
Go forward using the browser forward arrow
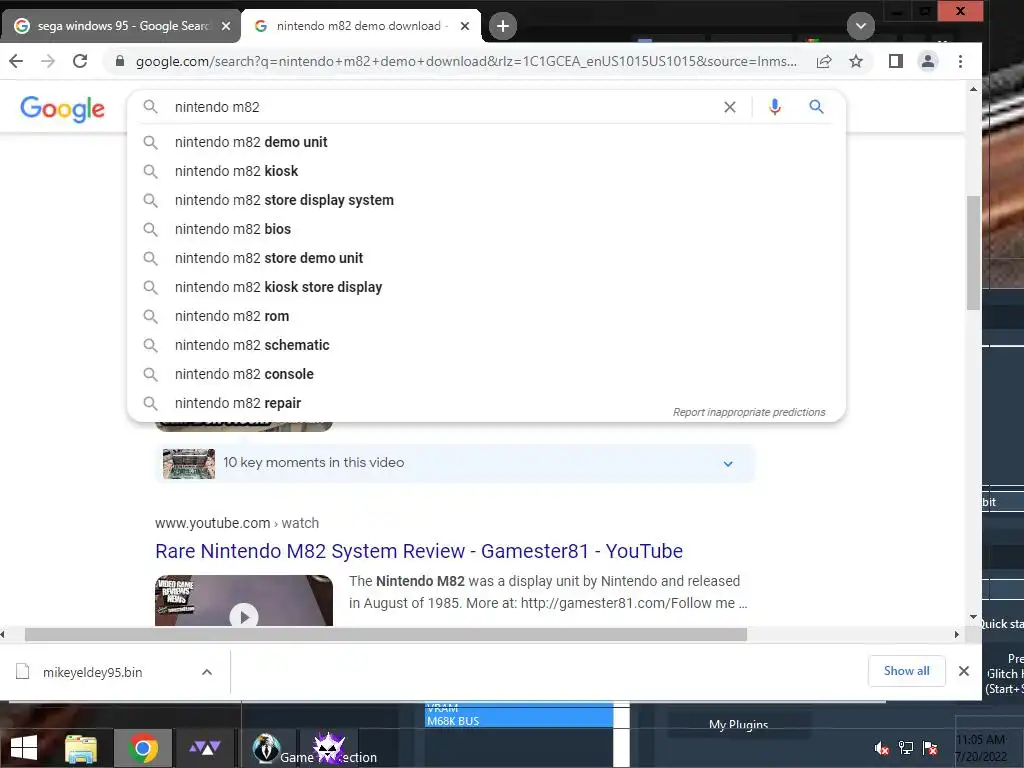pos(48,61)
